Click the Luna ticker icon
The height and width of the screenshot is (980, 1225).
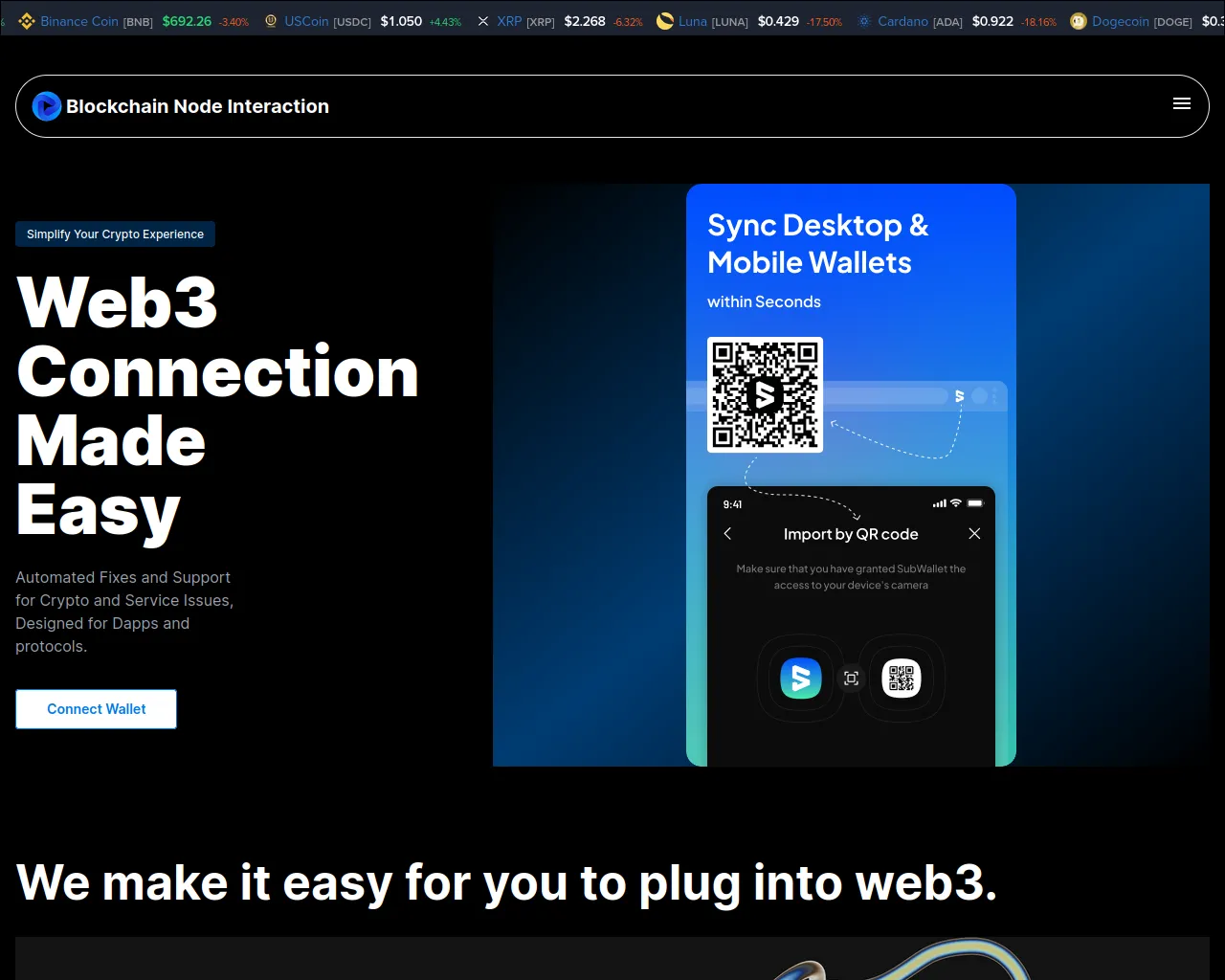click(665, 21)
